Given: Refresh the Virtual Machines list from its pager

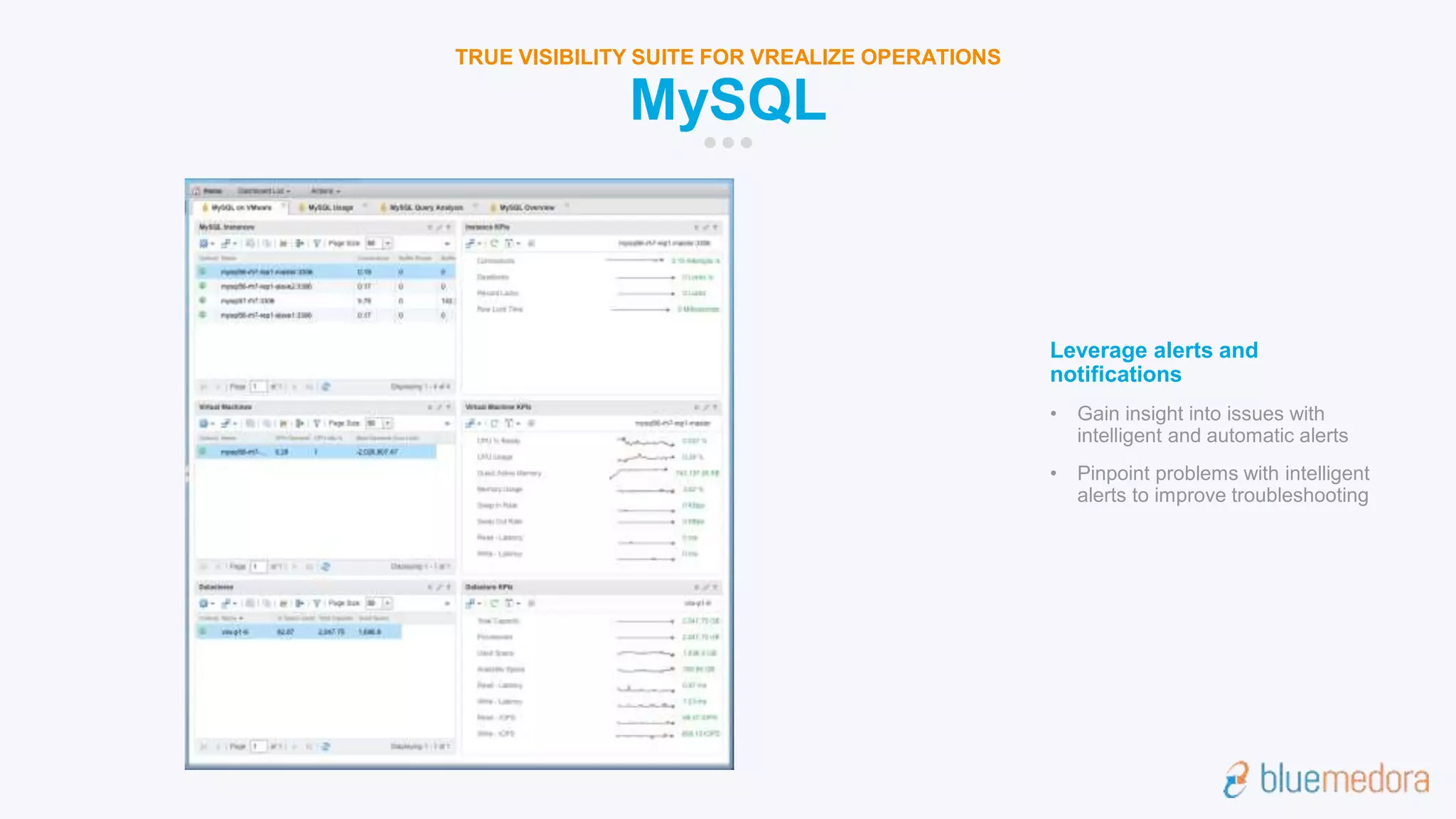Looking at the screenshot, I should pyautogui.click(x=326, y=567).
